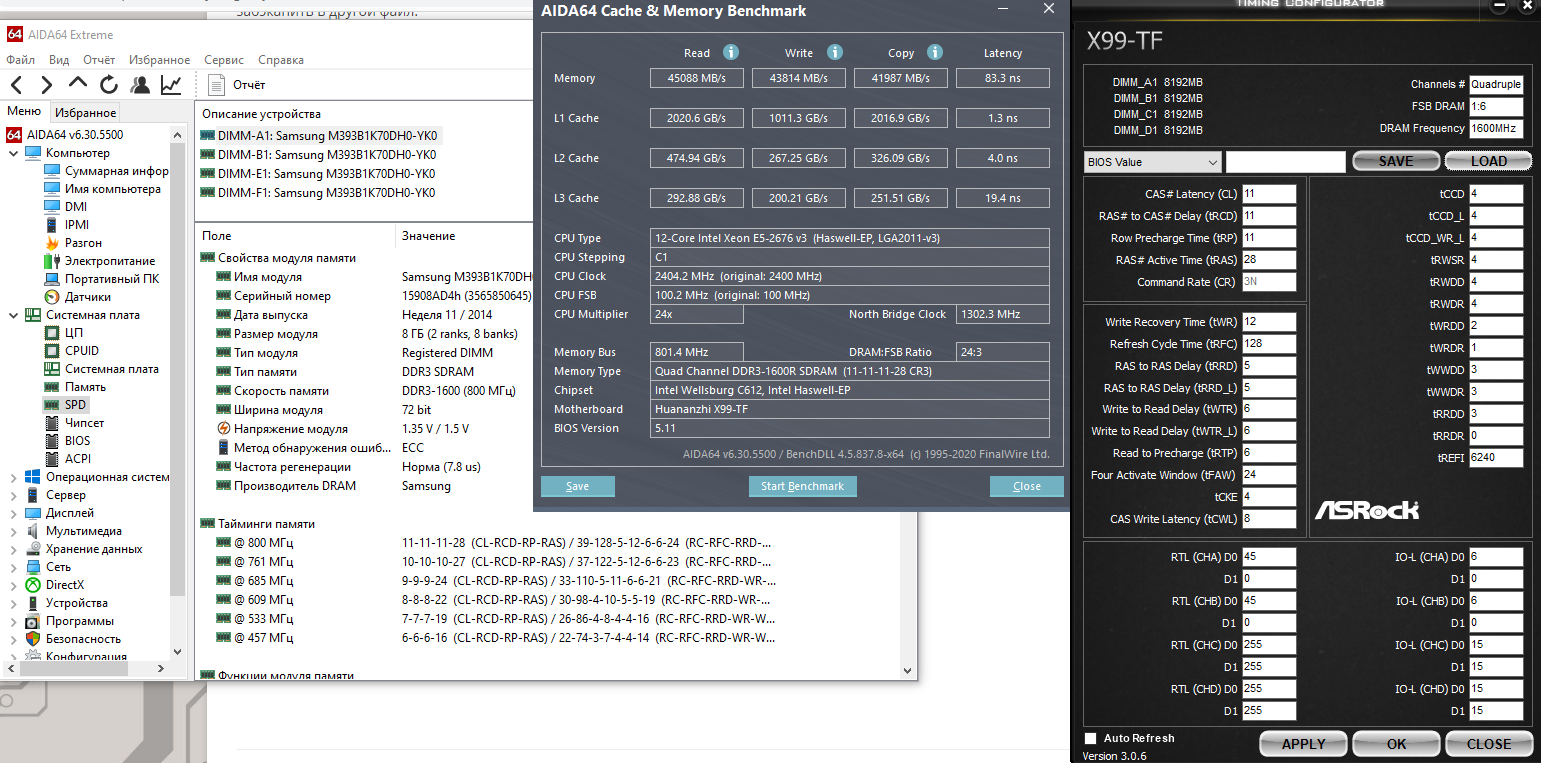This screenshot has height=763, width=1541.
Task: Click the Значение column header
Action: [x=428, y=236]
